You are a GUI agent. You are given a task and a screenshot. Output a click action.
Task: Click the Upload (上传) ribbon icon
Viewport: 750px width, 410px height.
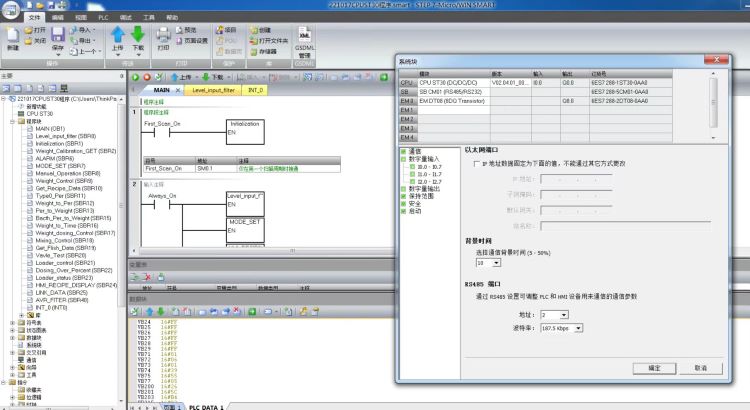click(x=116, y=37)
